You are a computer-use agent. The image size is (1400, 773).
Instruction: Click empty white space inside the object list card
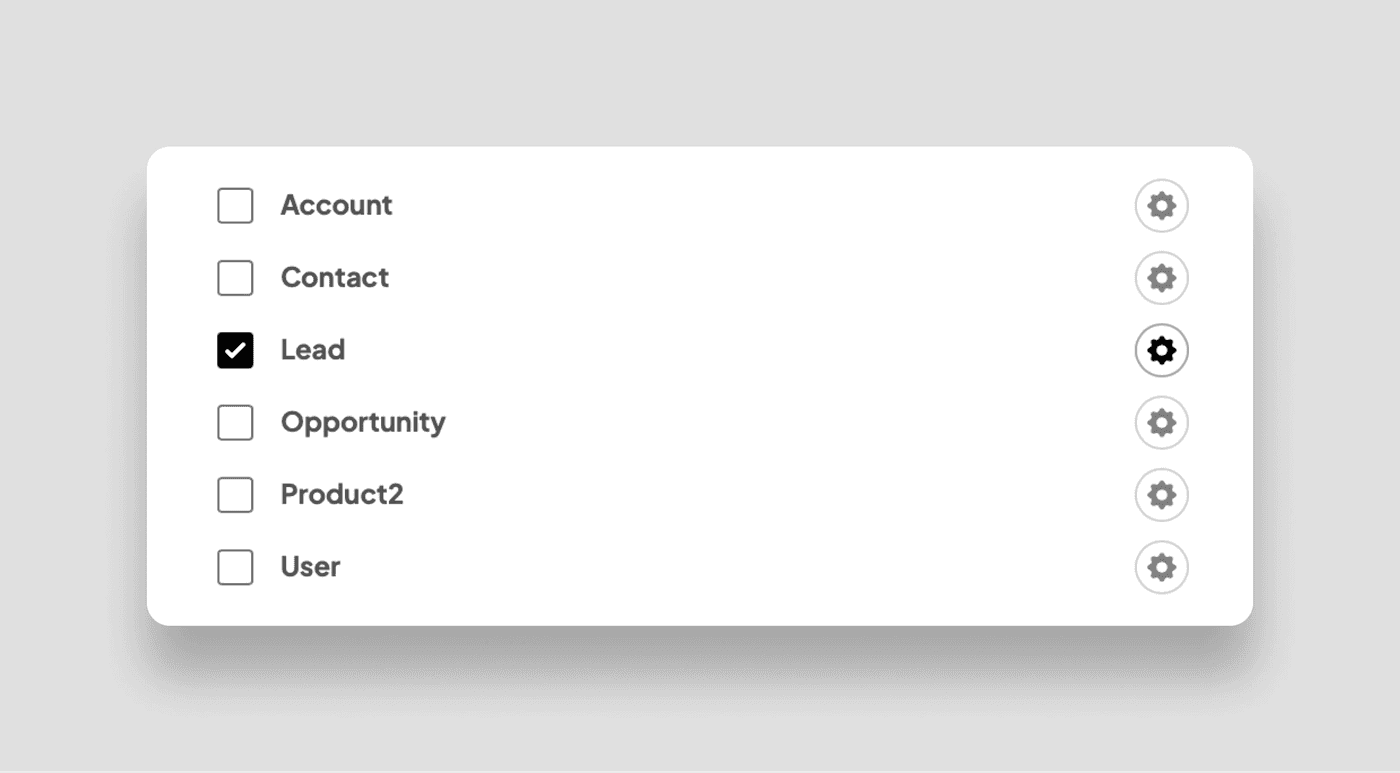click(x=750, y=385)
